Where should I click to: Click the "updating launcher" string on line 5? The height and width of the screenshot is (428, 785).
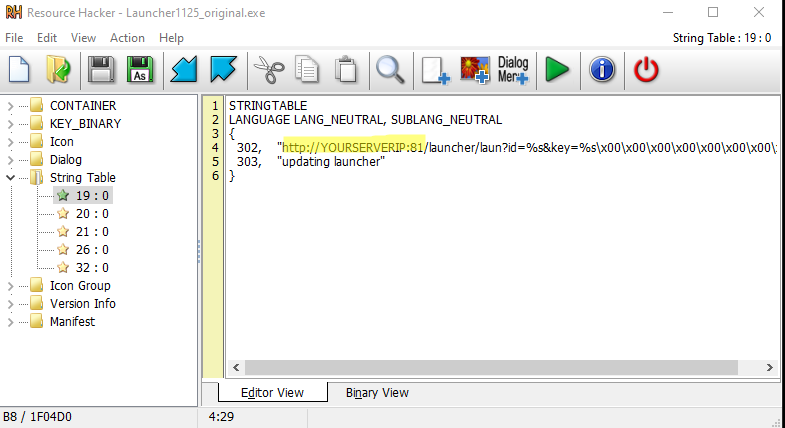click(x=331, y=162)
